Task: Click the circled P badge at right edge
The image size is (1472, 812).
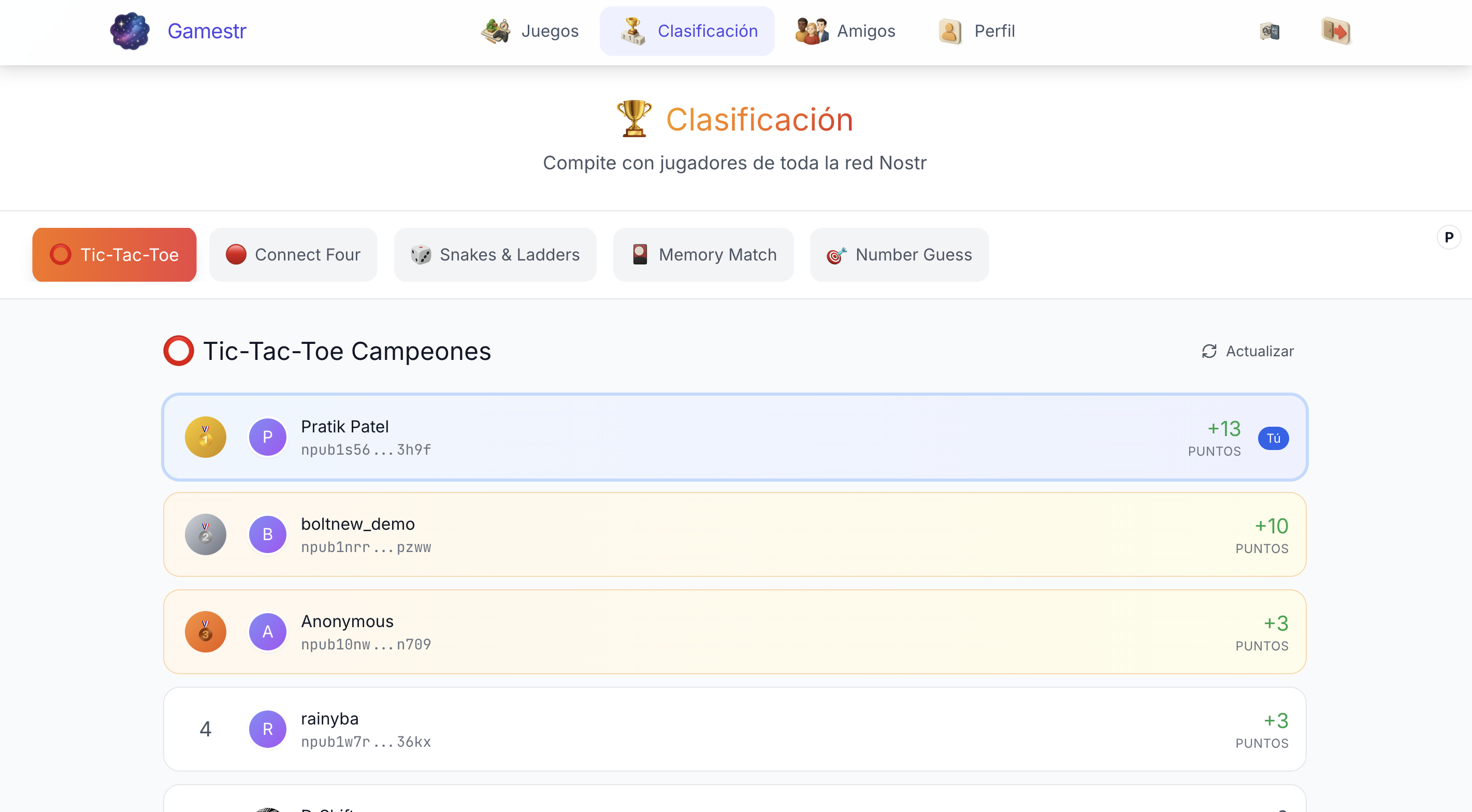Action: pyautogui.click(x=1449, y=237)
